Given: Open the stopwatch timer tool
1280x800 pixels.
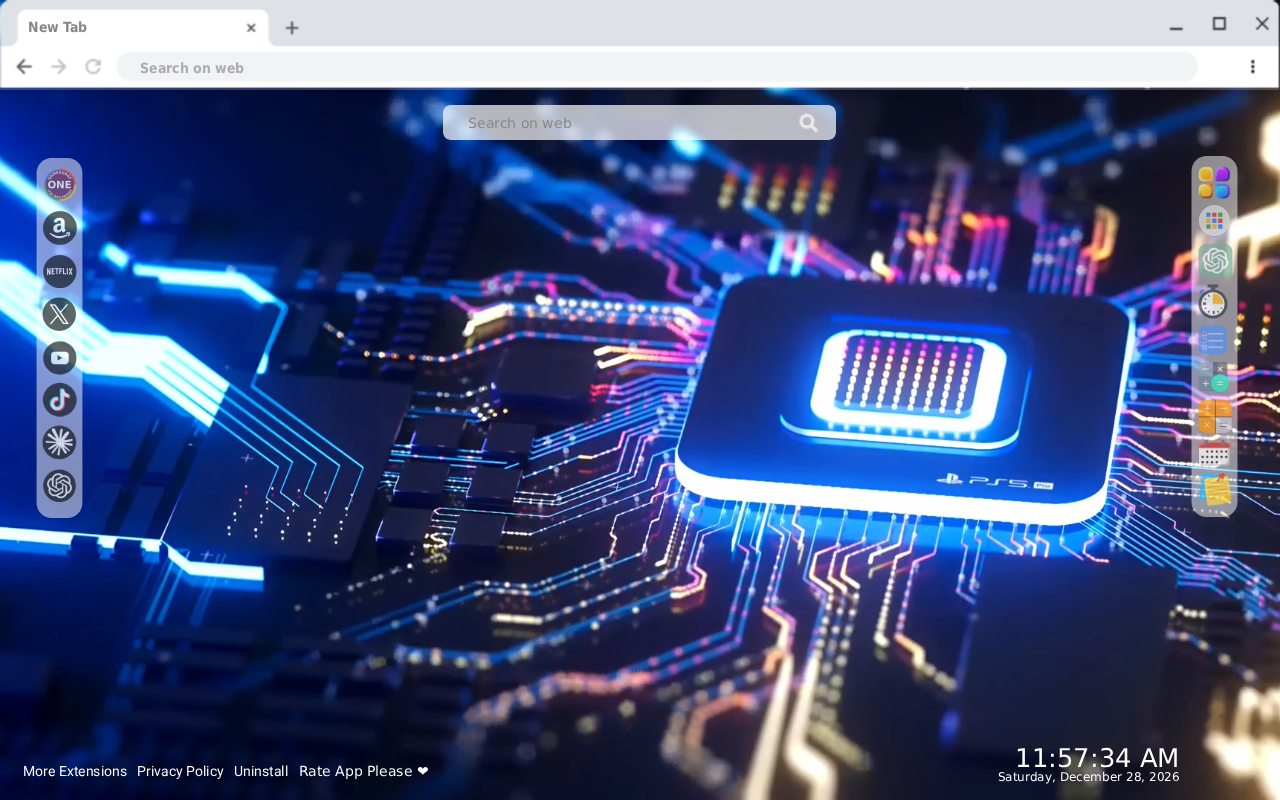Looking at the screenshot, I should [x=1214, y=301].
